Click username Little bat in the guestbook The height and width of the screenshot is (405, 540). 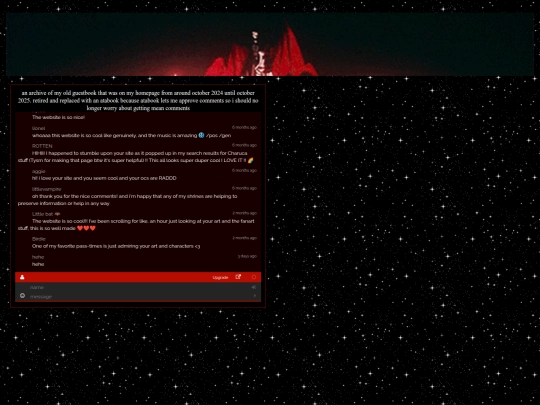(43, 214)
